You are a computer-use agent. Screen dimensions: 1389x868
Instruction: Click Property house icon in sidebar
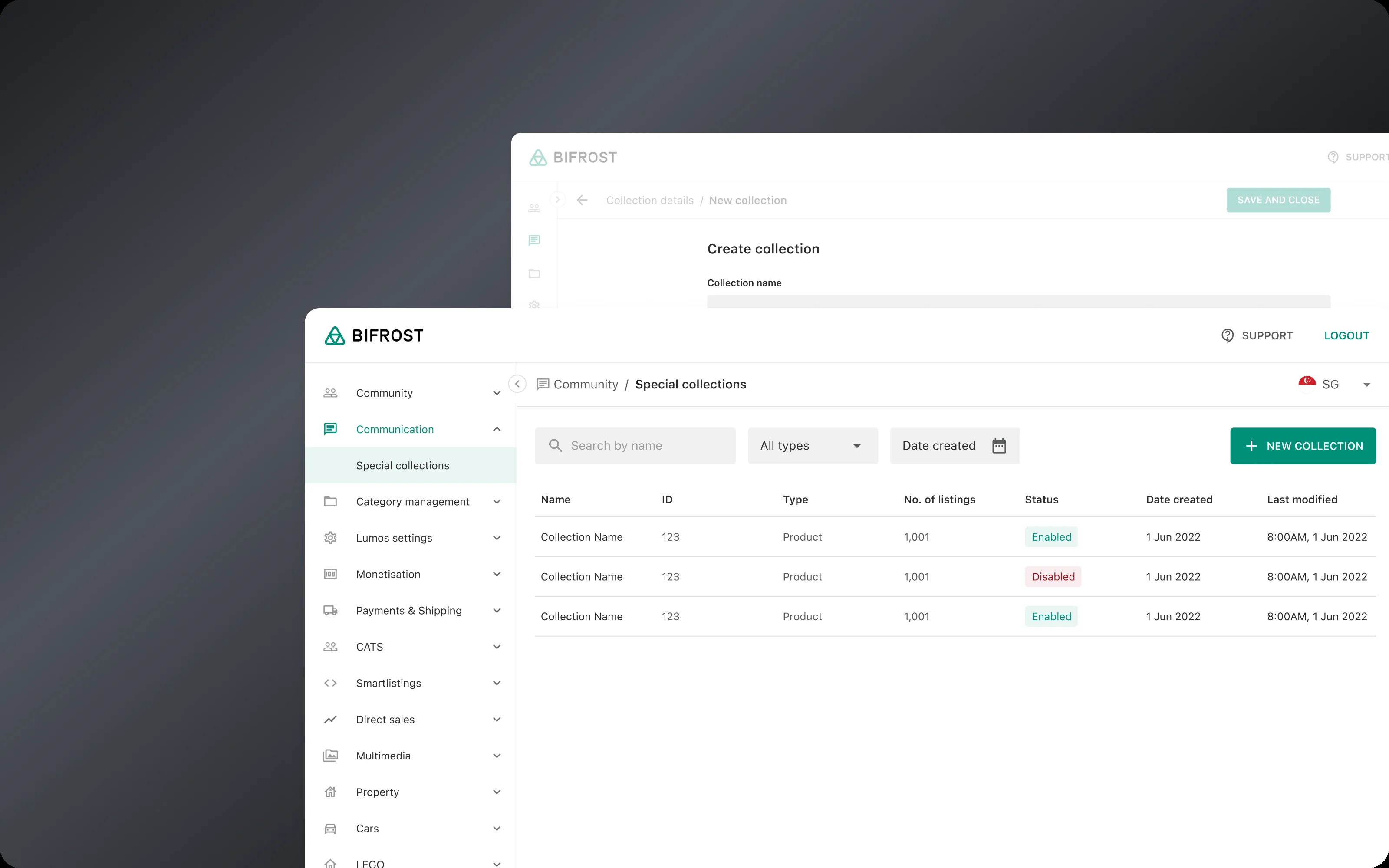(331, 792)
